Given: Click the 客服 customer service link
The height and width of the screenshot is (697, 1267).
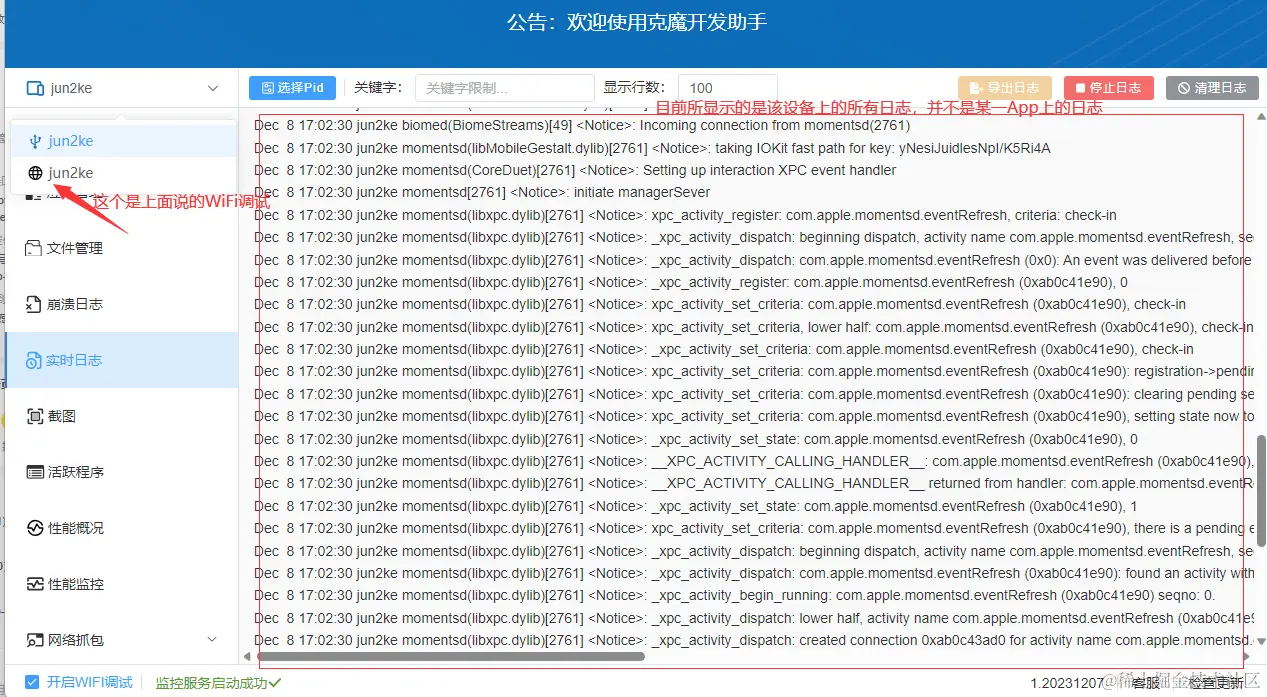Looking at the screenshot, I should click(x=1146, y=682).
